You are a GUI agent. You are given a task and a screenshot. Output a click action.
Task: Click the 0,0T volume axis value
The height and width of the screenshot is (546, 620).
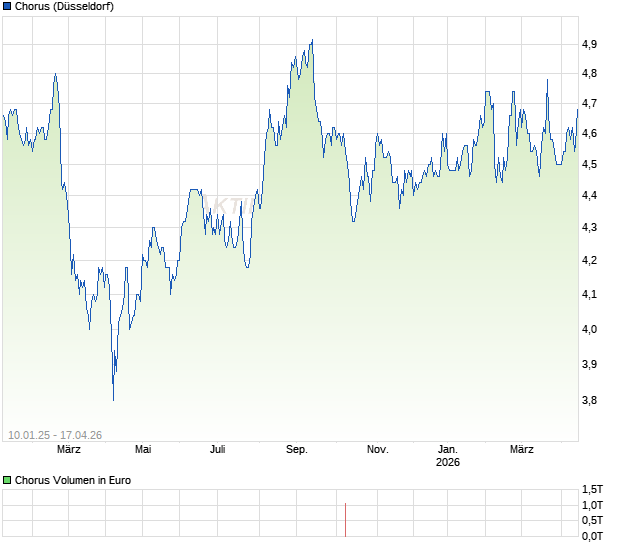(x=592, y=536)
